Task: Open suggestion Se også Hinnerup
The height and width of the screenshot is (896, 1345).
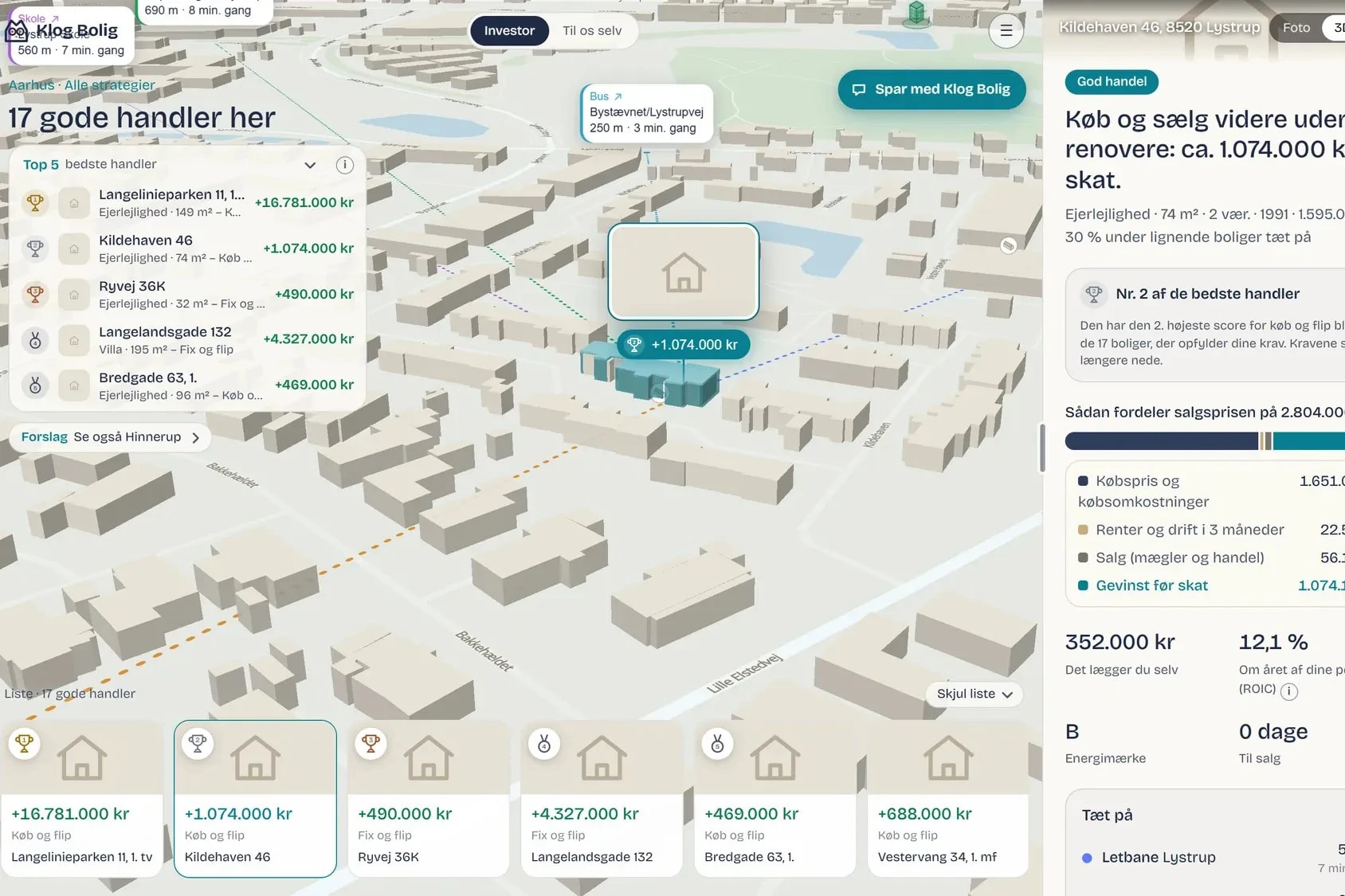Action: [110, 437]
